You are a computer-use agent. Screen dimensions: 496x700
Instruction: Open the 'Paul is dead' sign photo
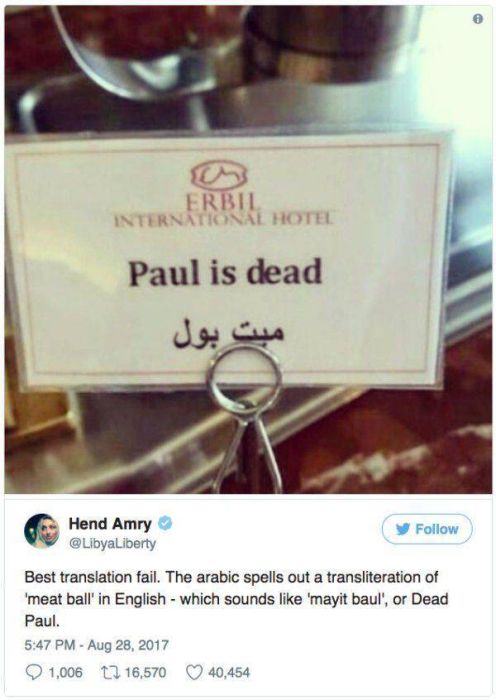click(248, 250)
